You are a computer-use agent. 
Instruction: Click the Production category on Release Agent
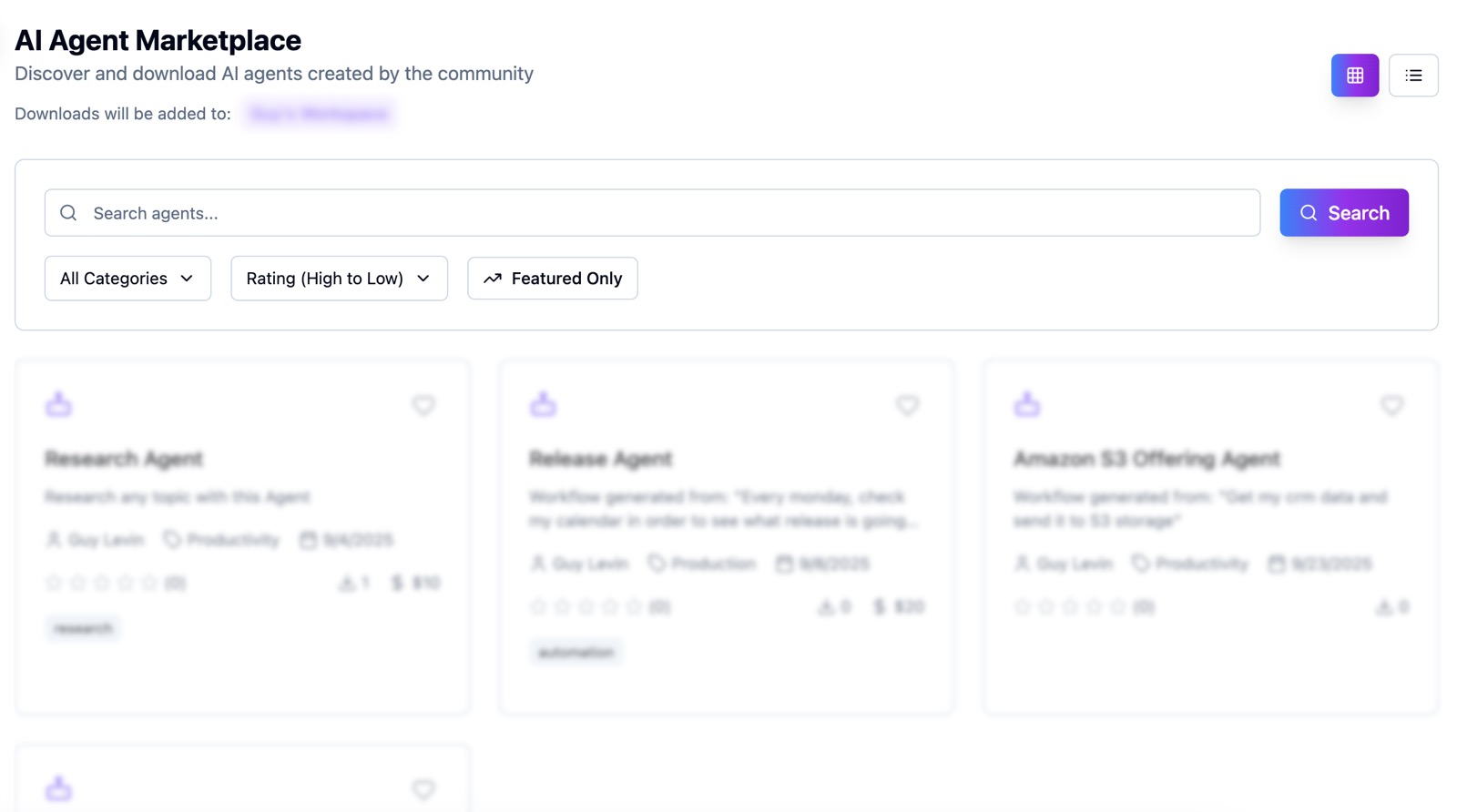point(702,563)
